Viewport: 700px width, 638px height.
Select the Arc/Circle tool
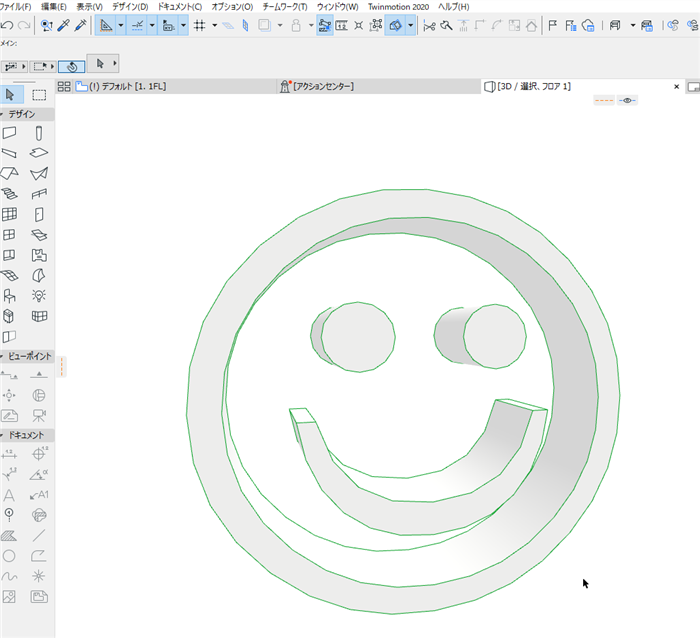(x=9, y=556)
